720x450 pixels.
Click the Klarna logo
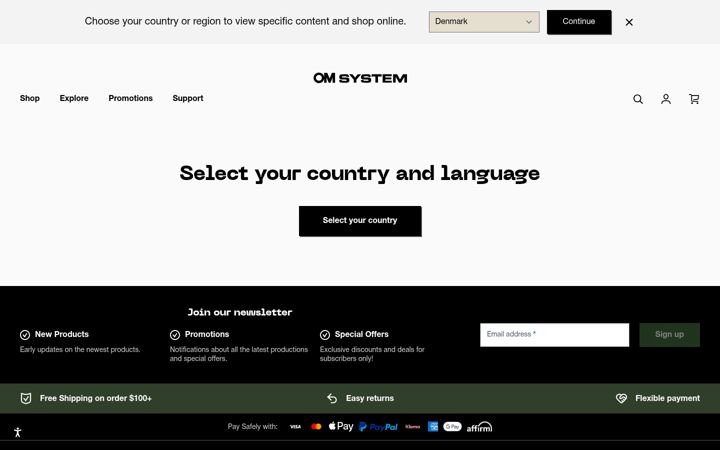pyautogui.click(x=412, y=427)
